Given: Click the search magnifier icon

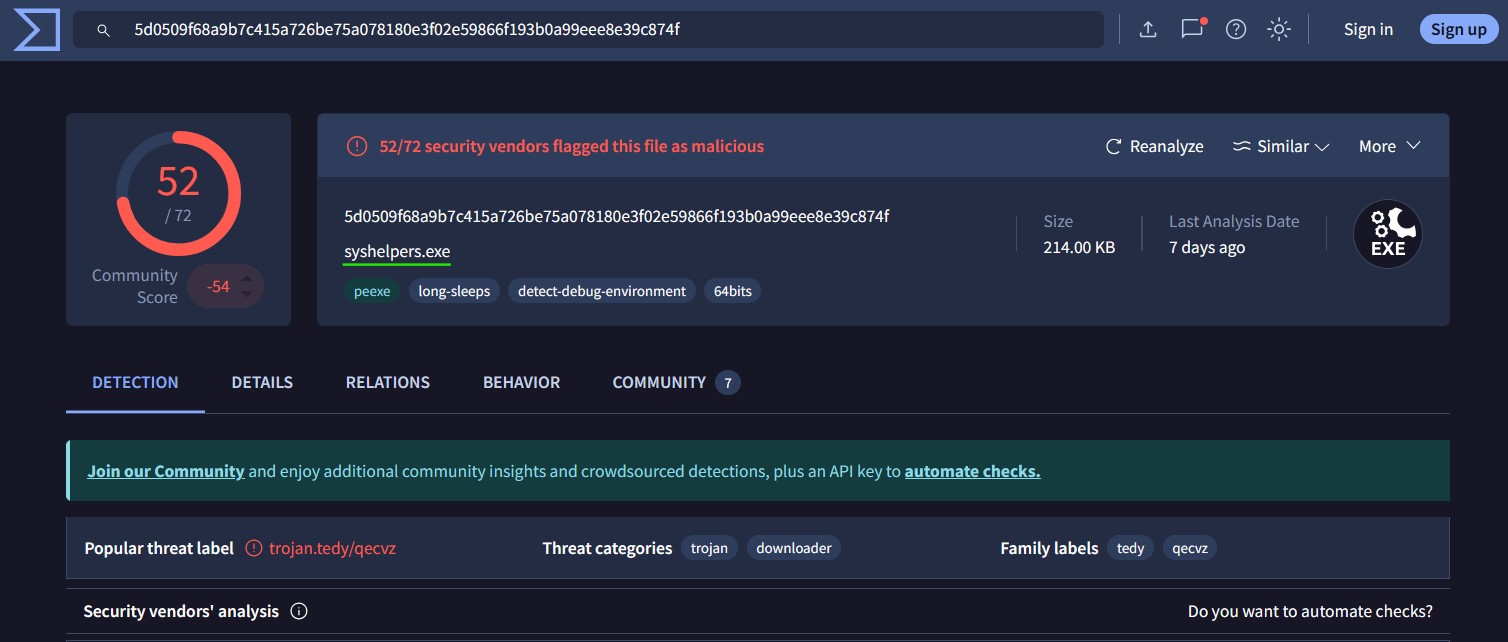Looking at the screenshot, I should (103, 30).
